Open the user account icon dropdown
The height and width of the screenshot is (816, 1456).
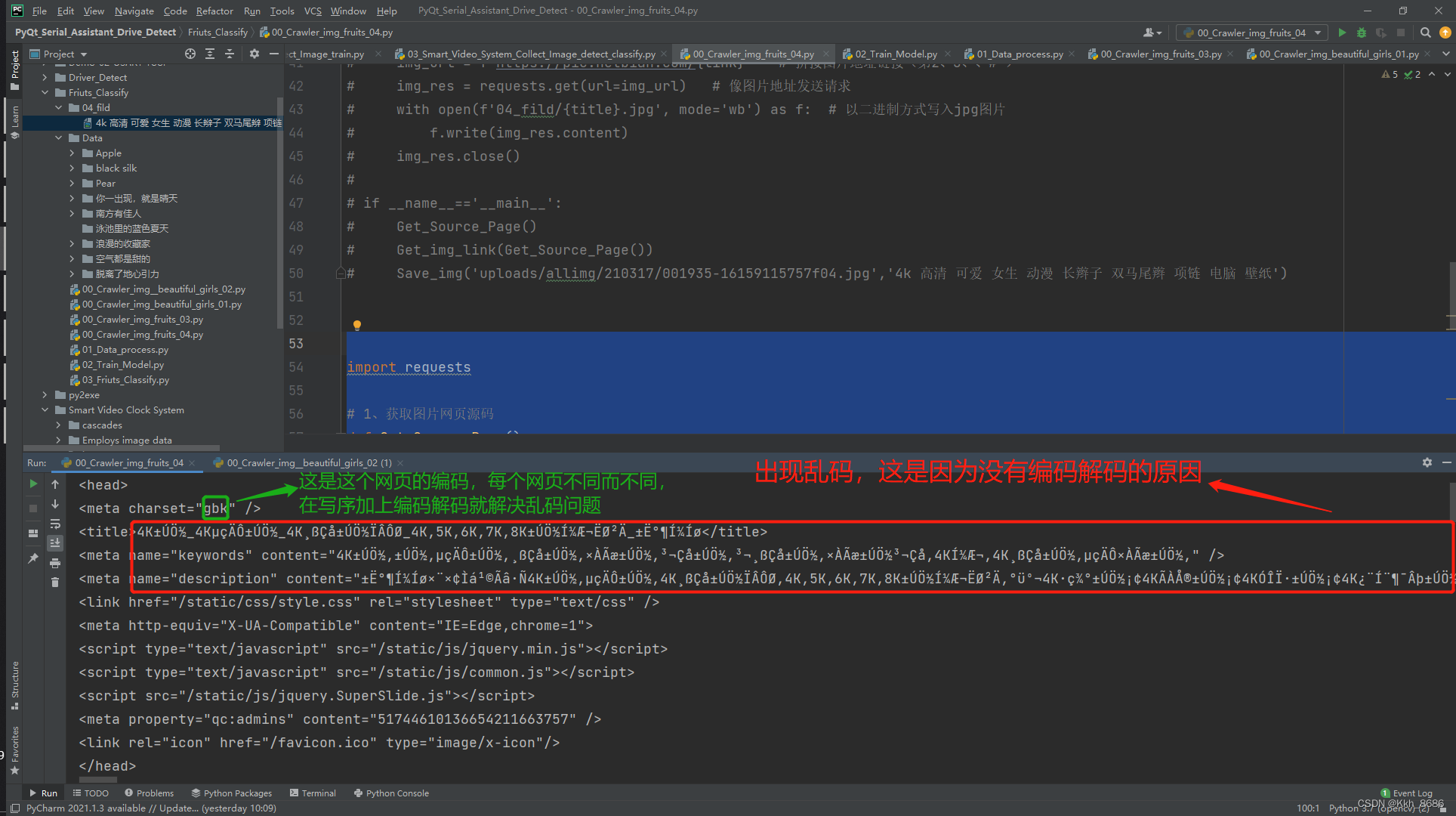(1152, 32)
